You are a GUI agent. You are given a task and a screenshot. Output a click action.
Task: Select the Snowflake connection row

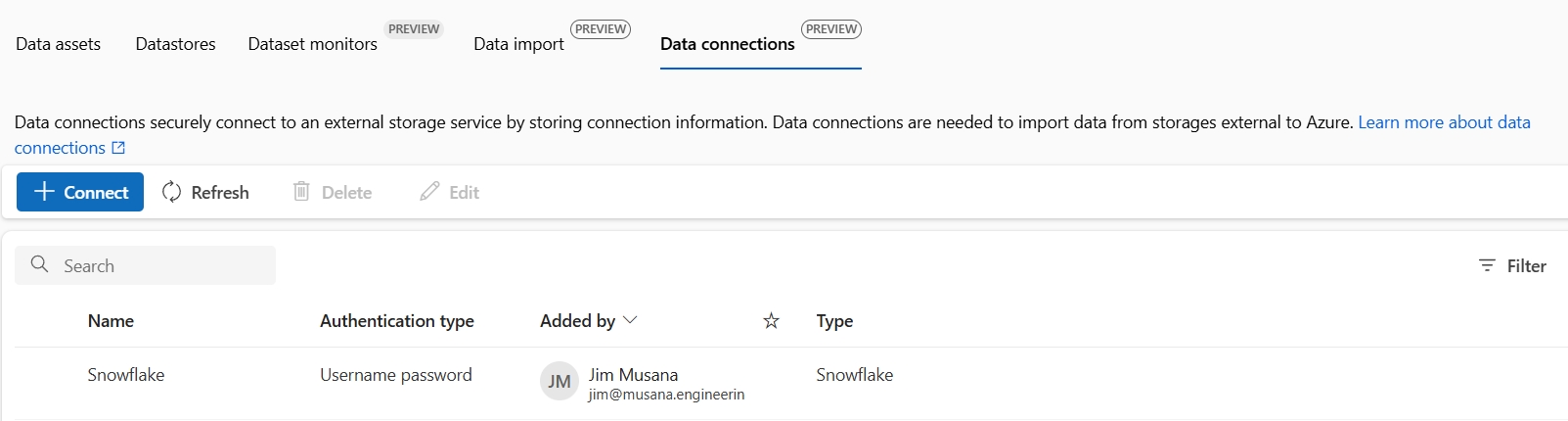[x=790, y=383]
